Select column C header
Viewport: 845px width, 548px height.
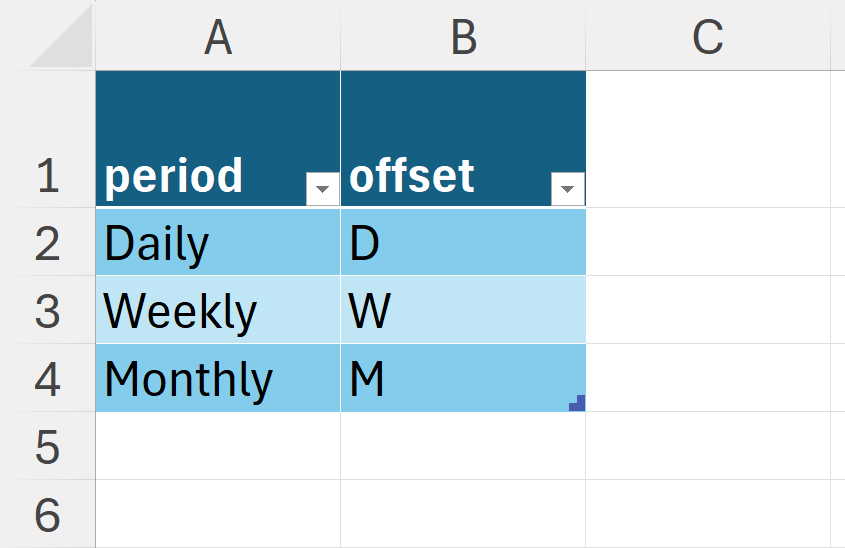pyautogui.click(x=707, y=37)
